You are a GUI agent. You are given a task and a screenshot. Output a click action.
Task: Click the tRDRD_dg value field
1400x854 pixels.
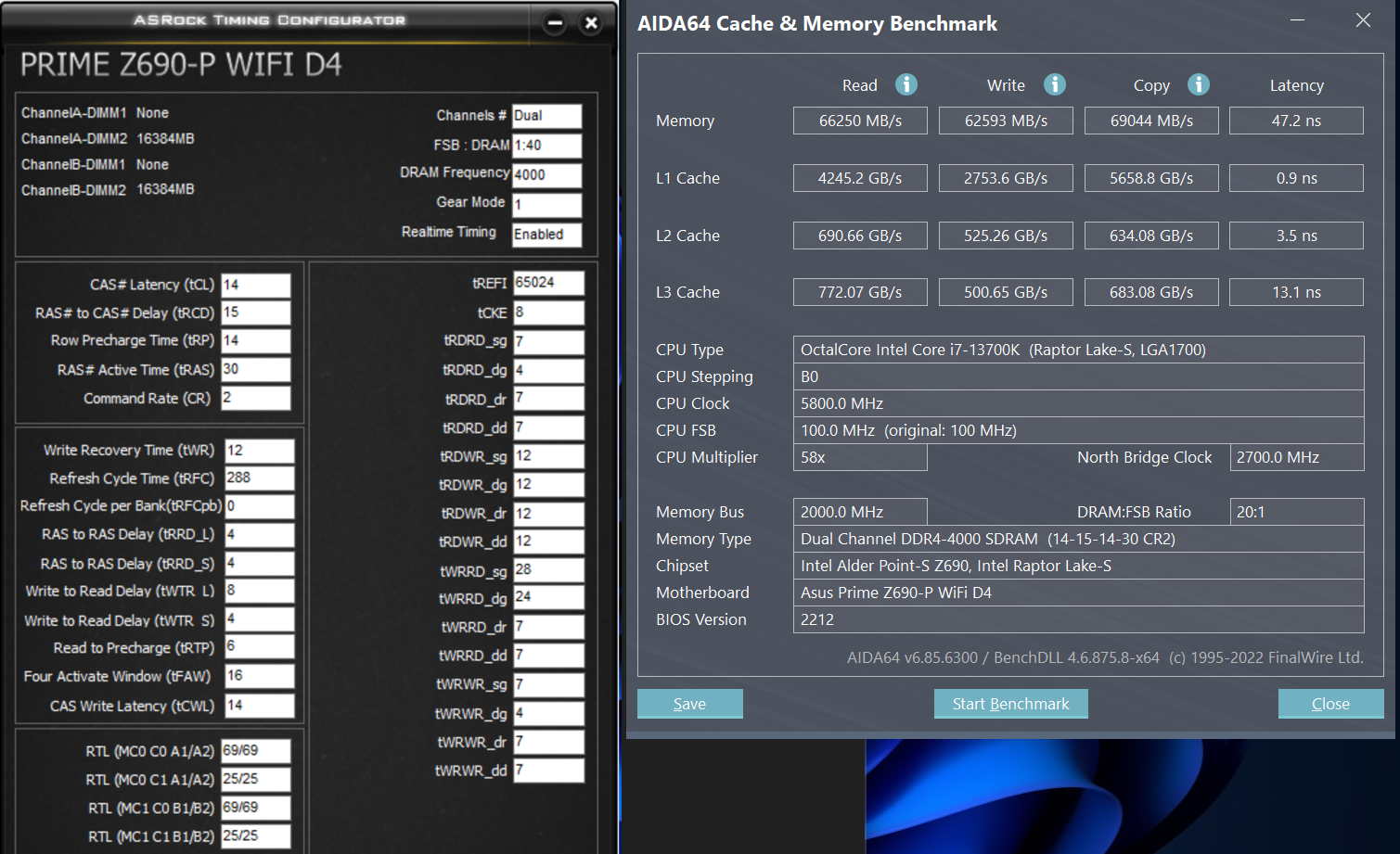coord(549,370)
